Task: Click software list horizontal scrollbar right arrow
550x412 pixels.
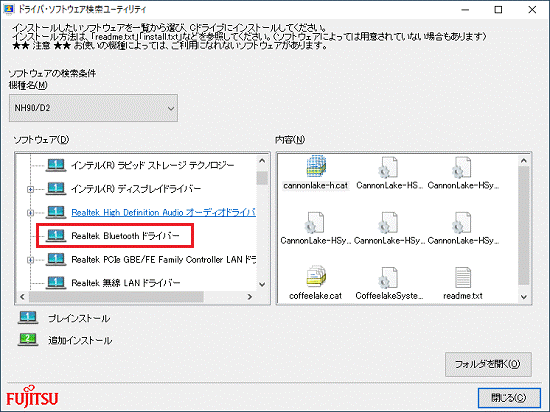Action: pos(250,297)
